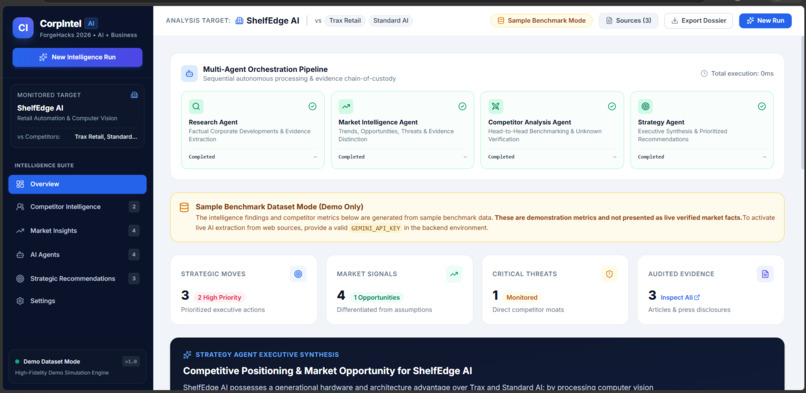Click the Monitored tag in Critical Threats
Viewport: 806px width, 393px height.
point(521,297)
